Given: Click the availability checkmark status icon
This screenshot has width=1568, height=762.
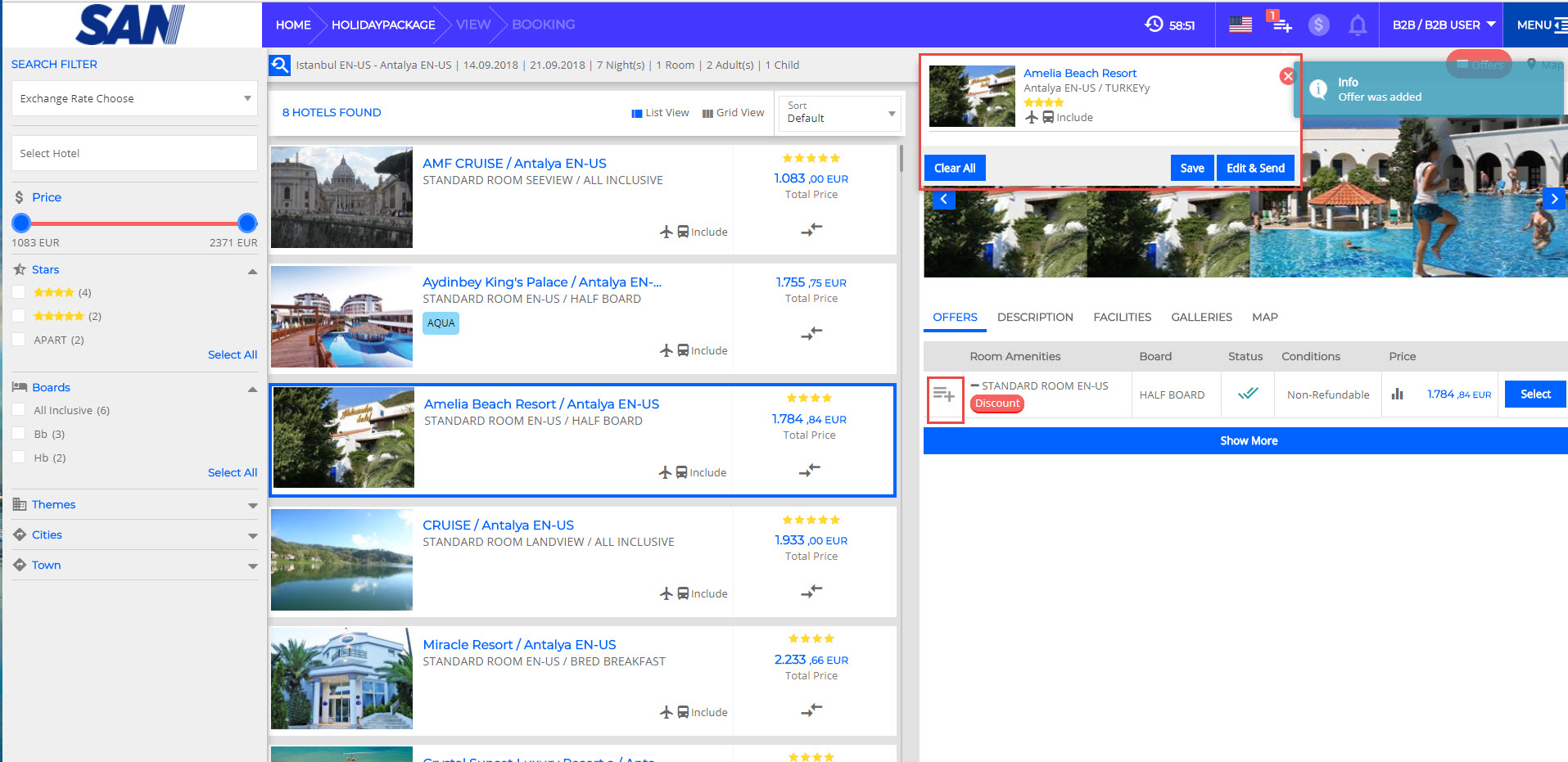Looking at the screenshot, I should (1248, 394).
